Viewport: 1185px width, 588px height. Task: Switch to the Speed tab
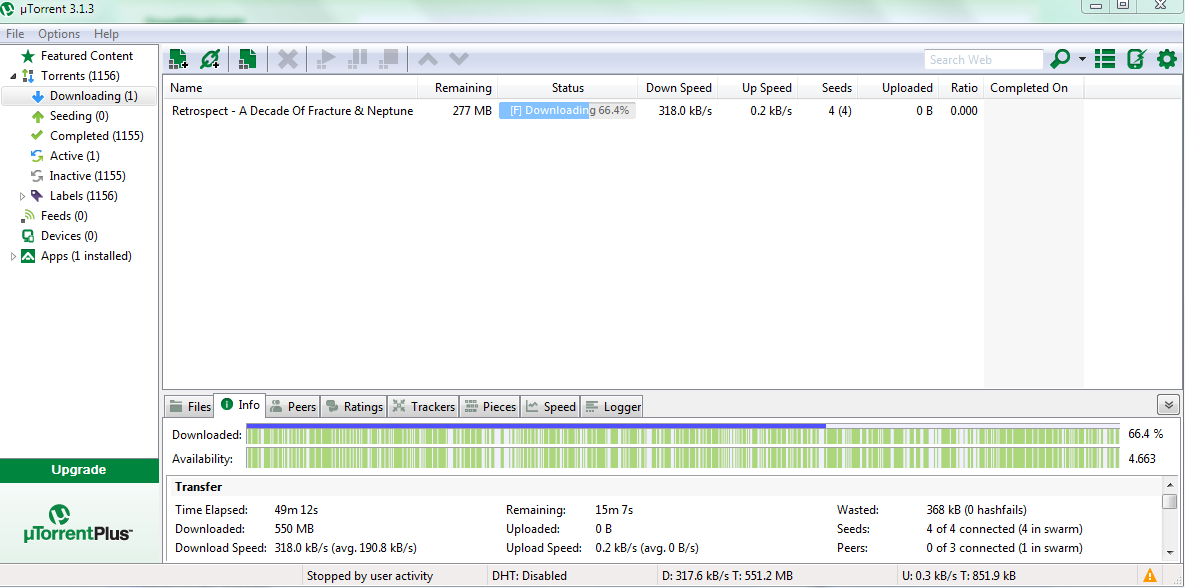coord(550,407)
